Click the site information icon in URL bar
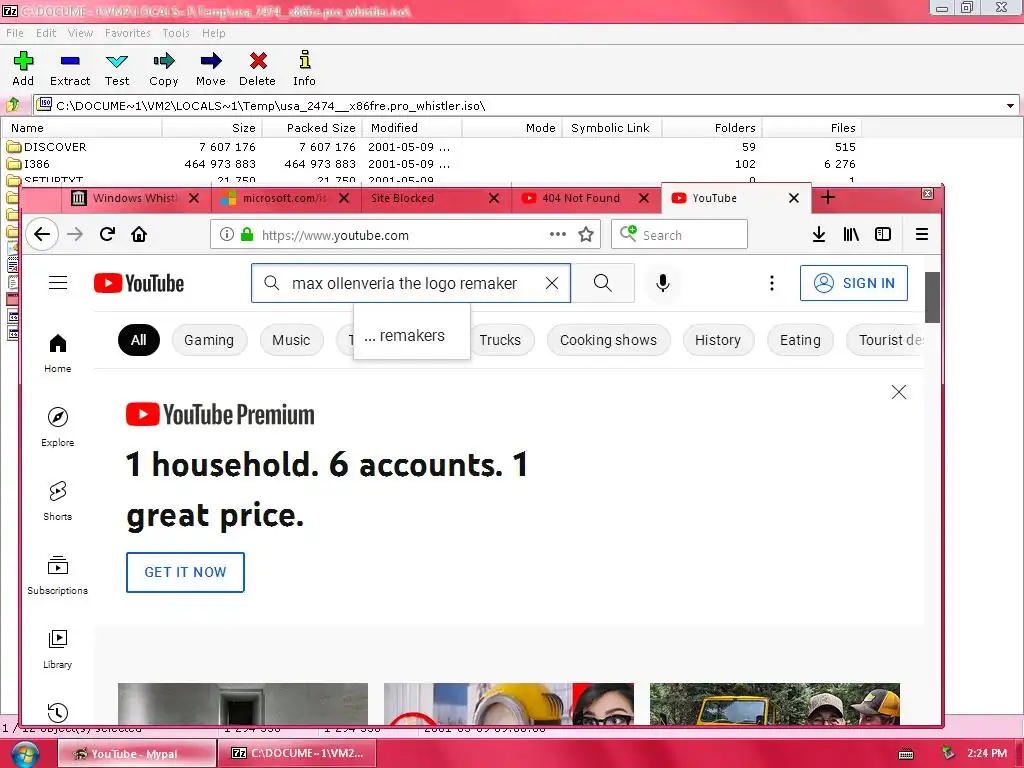The image size is (1024, 768). 227,234
